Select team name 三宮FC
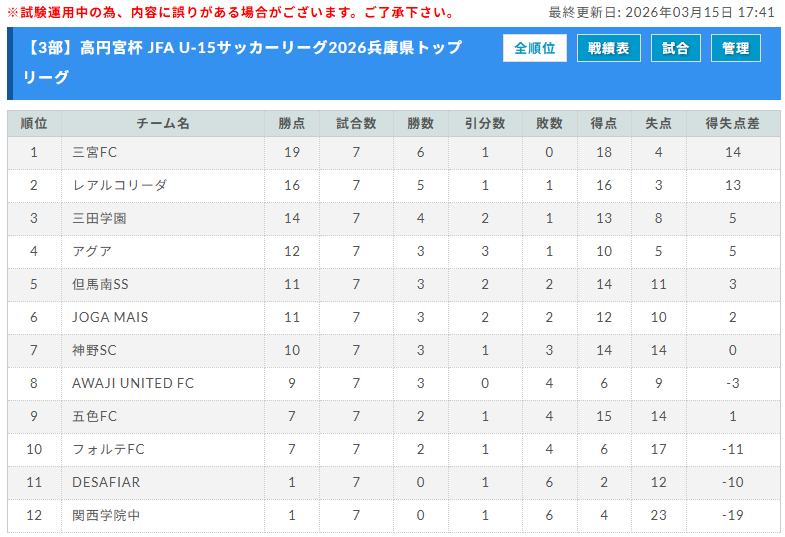The height and width of the screenshot is (537, 785). [x=95, y=153]
